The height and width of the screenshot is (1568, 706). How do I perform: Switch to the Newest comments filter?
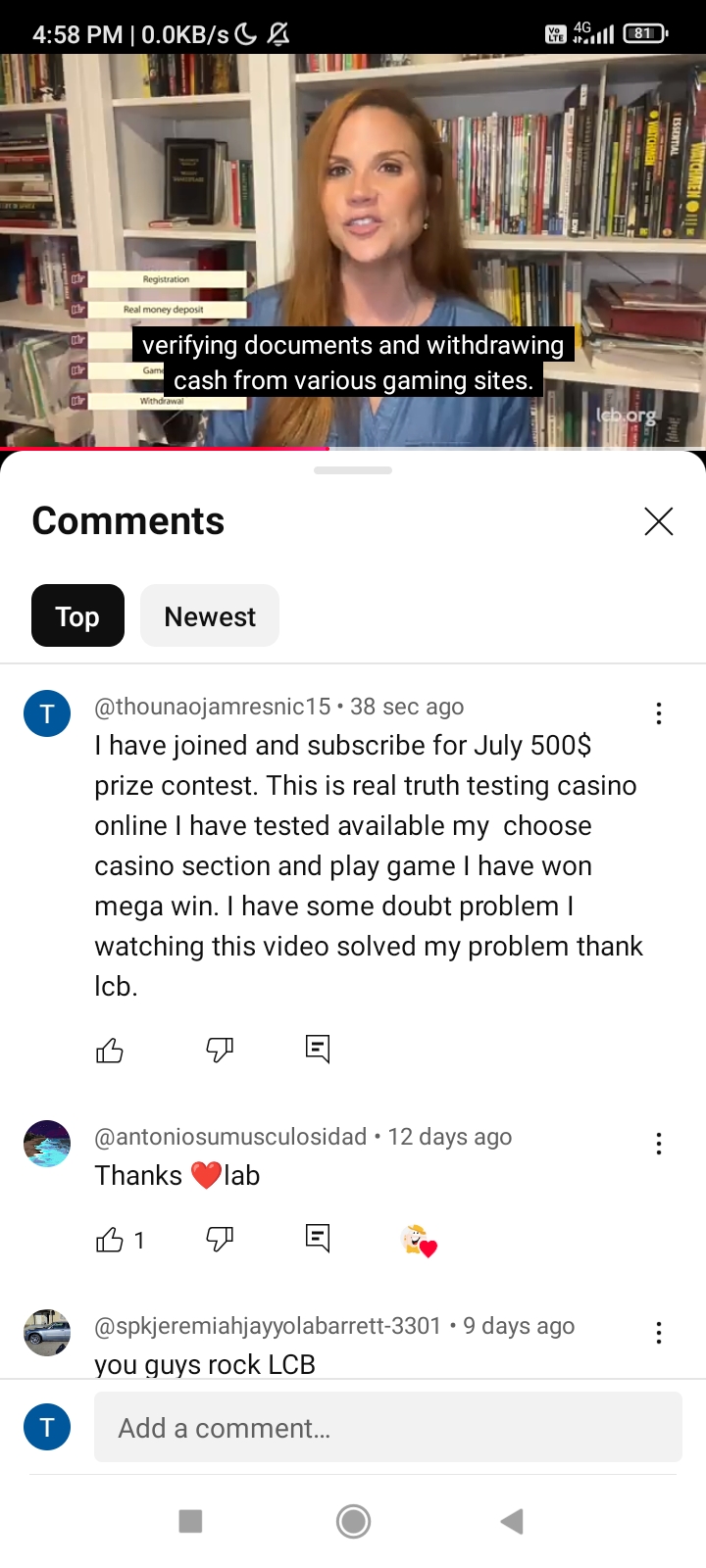click(210, 615)
